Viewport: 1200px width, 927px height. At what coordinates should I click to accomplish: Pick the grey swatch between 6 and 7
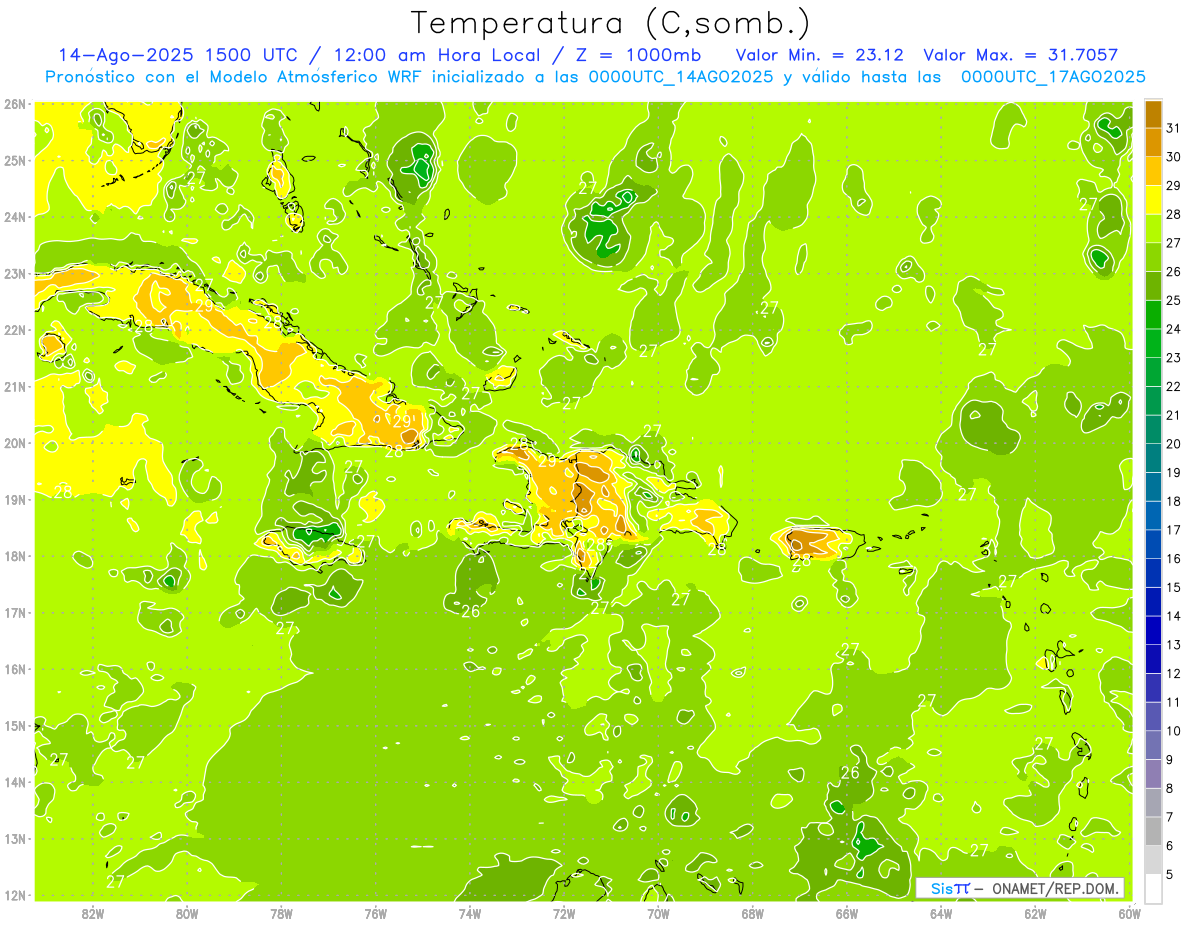(1153, 831)
